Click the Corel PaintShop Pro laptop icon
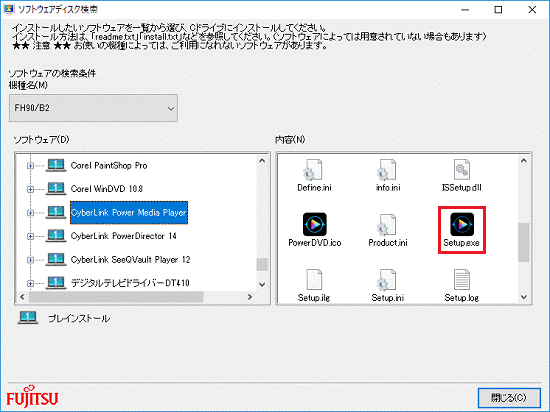The height and width of the screenshot is (412, 550). tap(56, 166)
